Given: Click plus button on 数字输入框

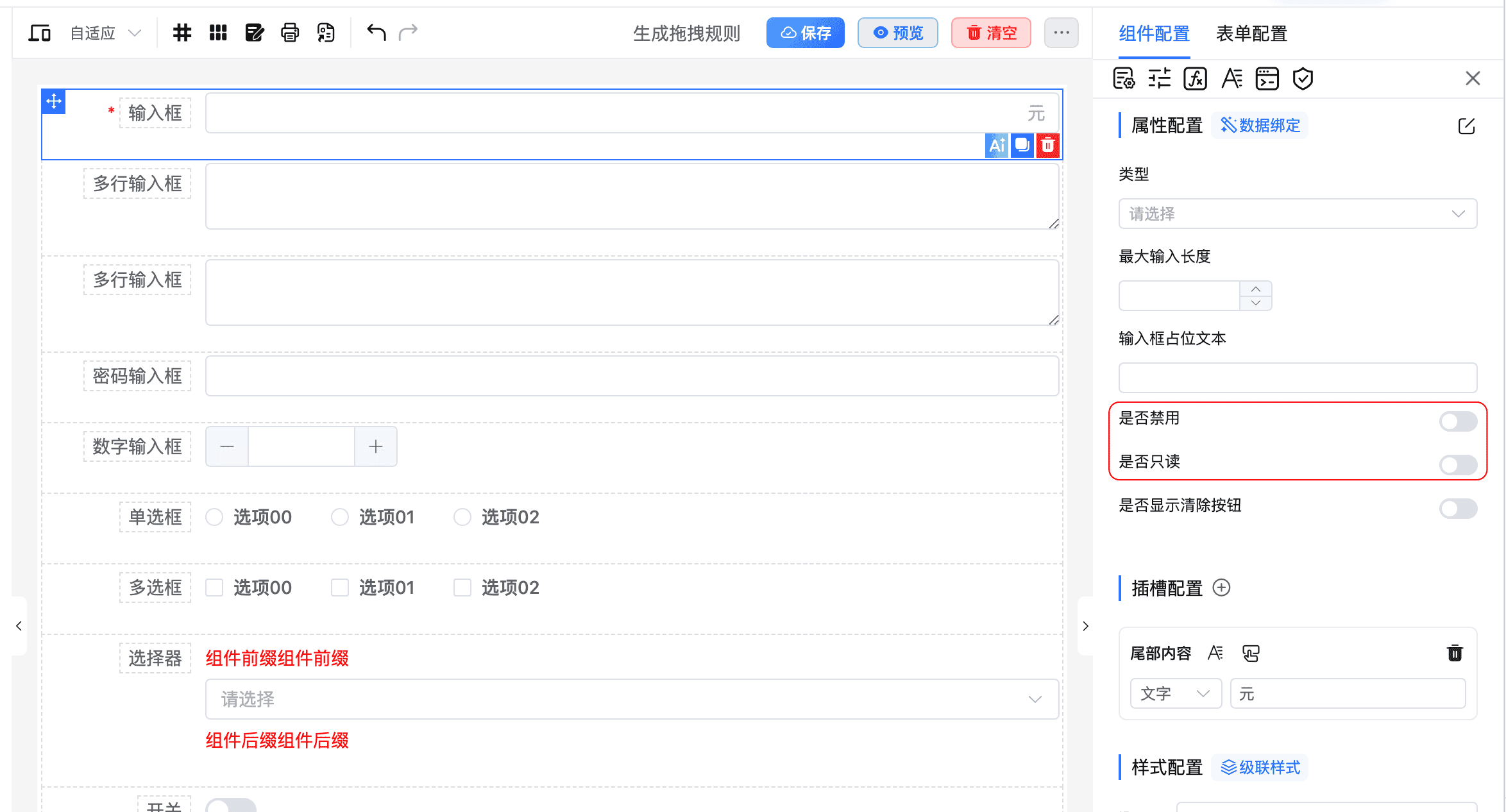Looking at the screenshot, I should click(x=376, y=446).
